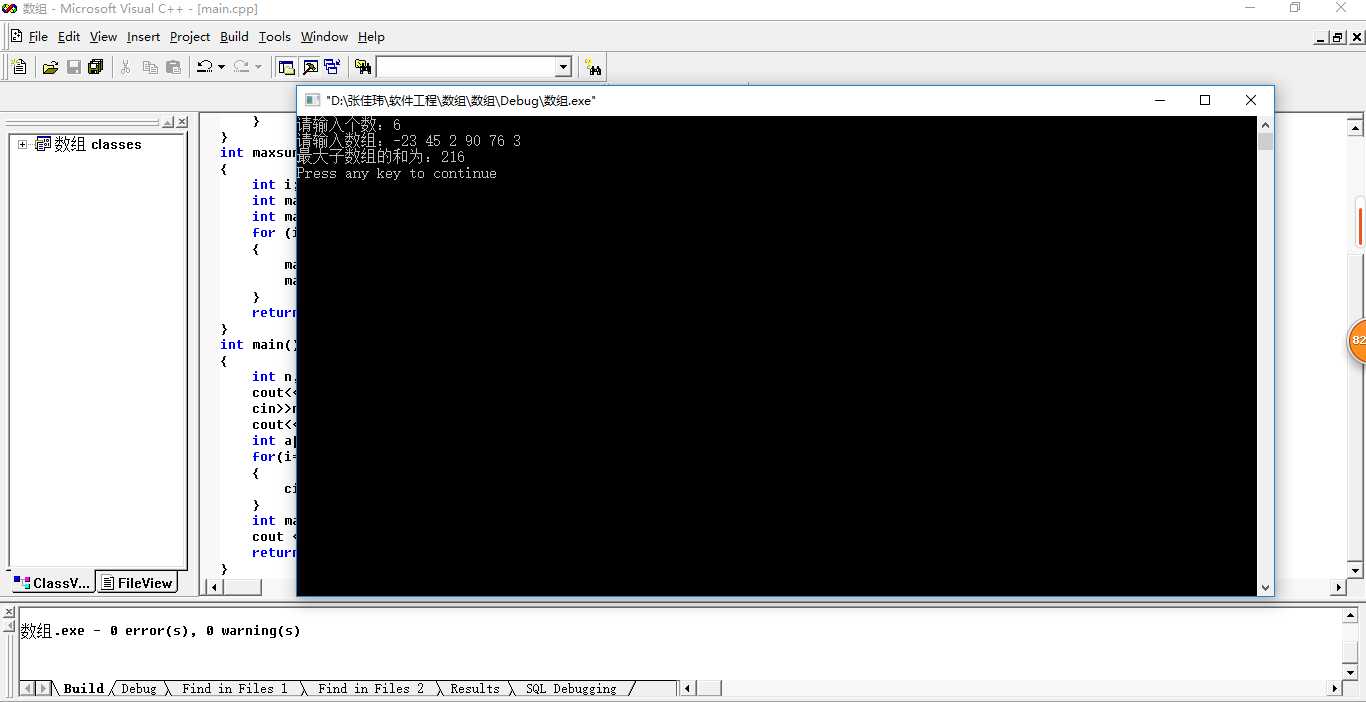The height and width of the screenshot is (702, 1366).
Task: Restore the main.cpp document child window
Action: click(x=1337, y=37)
